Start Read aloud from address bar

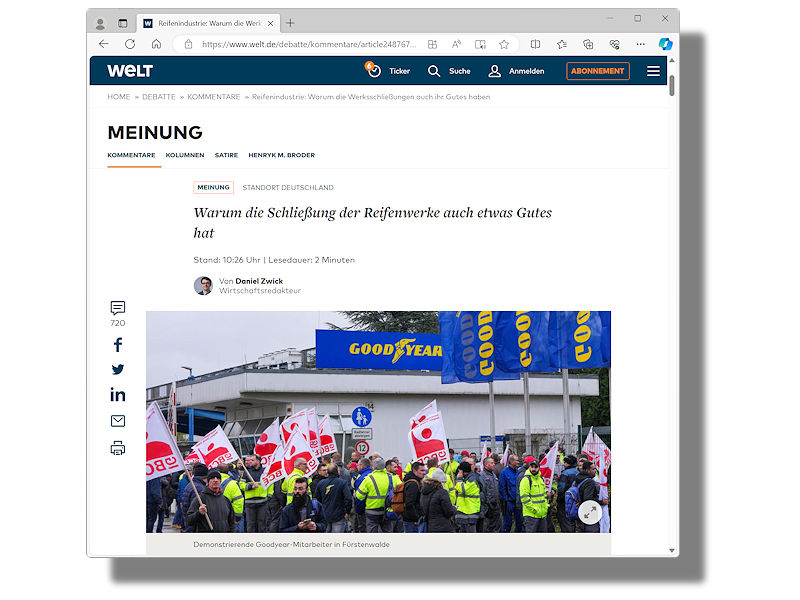pos(456,44)
